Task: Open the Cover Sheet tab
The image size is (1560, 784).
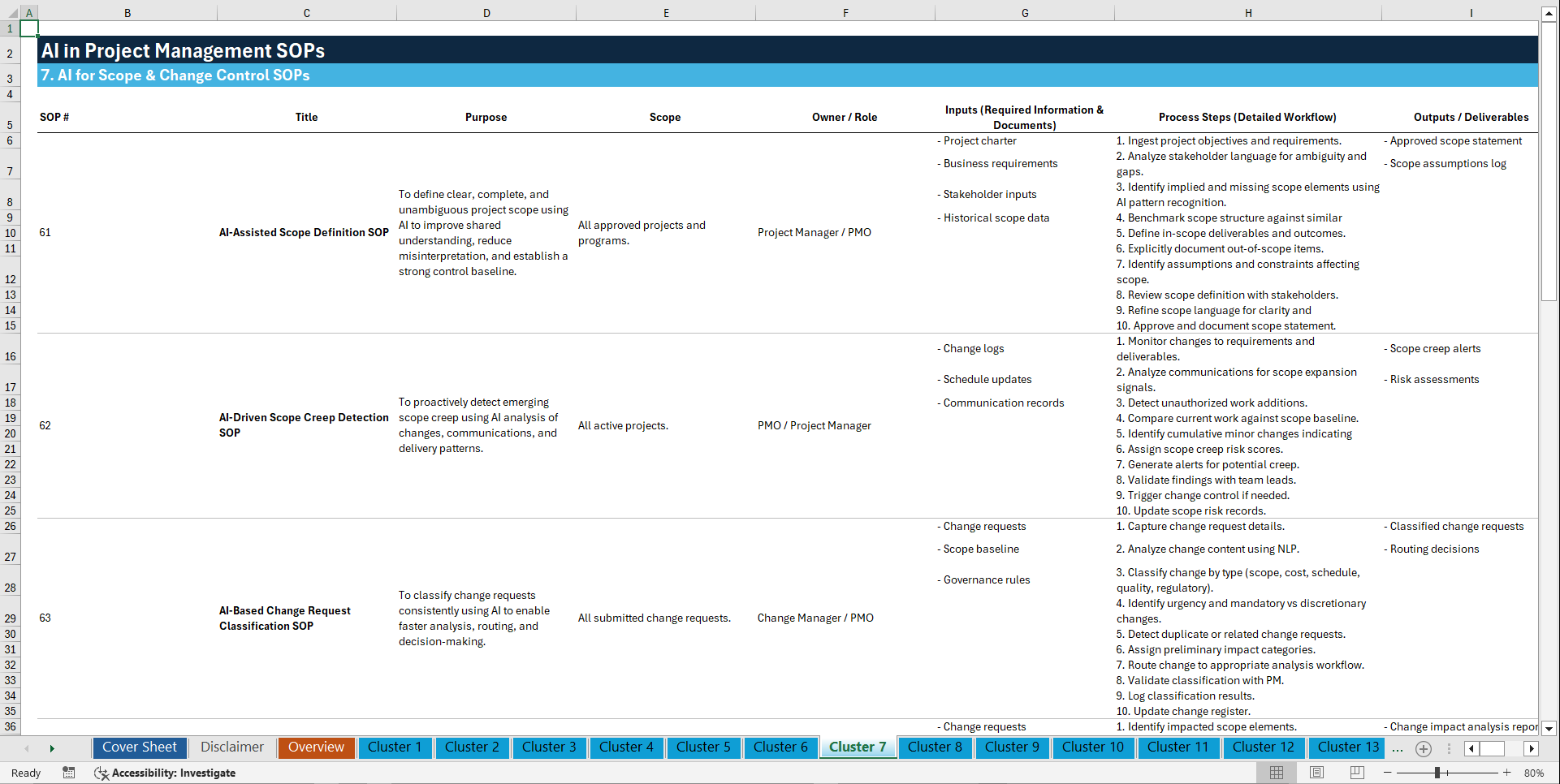Action: [x=139, y=747]
